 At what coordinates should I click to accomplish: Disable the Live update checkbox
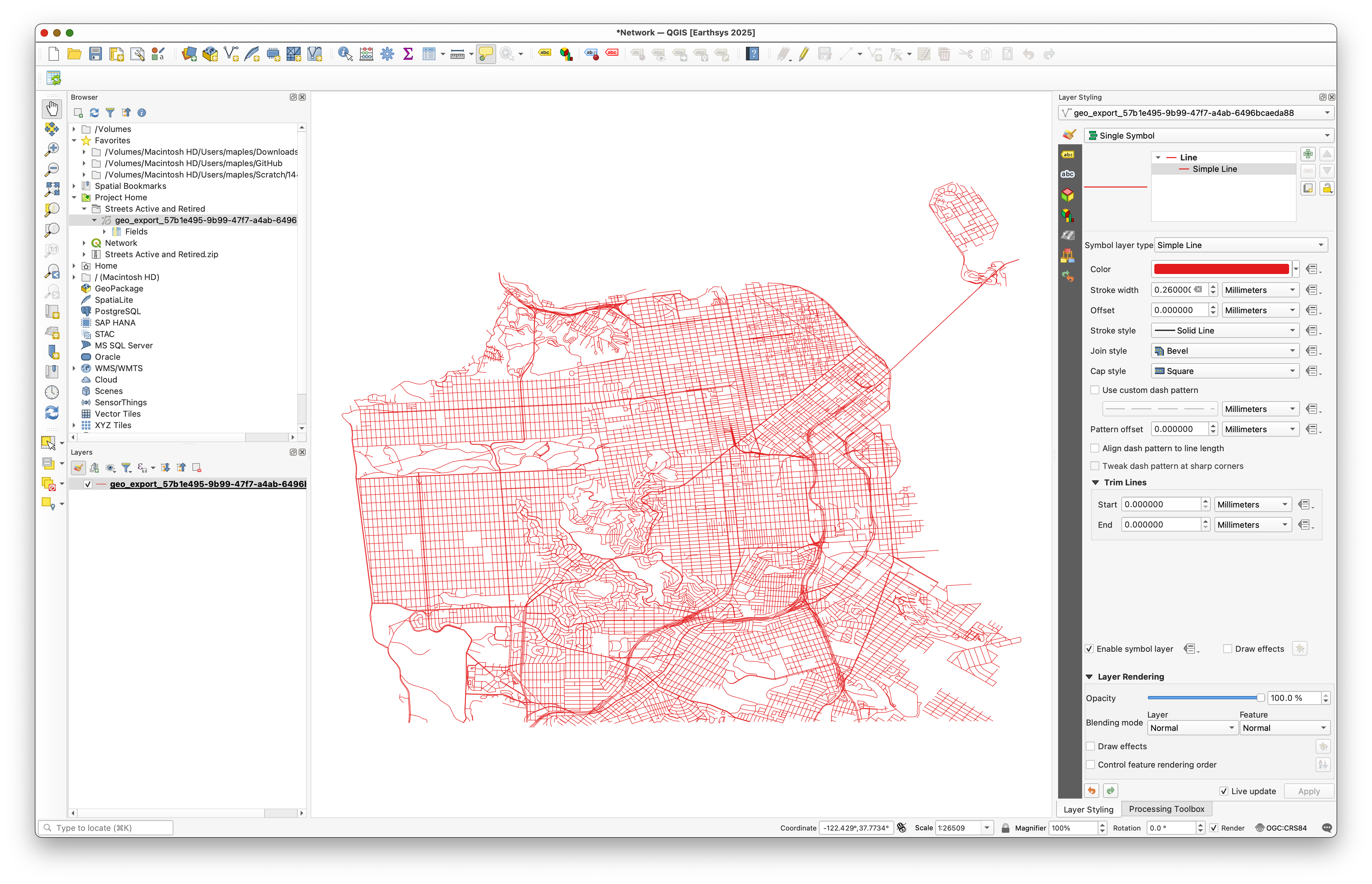1223,791
